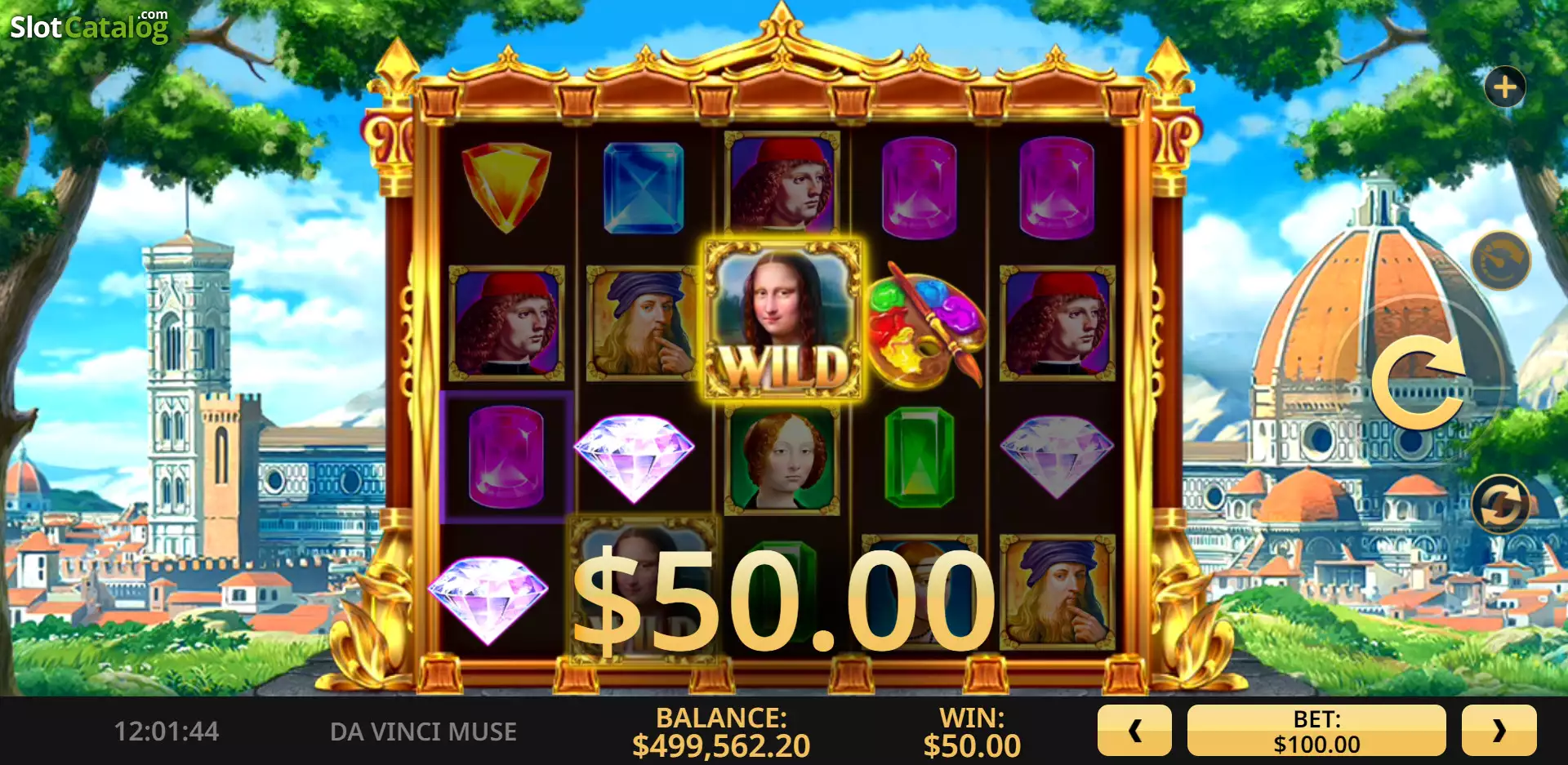Click the BET $100.00 display
Viewport: 1568px width, 765px height.
1316,731
